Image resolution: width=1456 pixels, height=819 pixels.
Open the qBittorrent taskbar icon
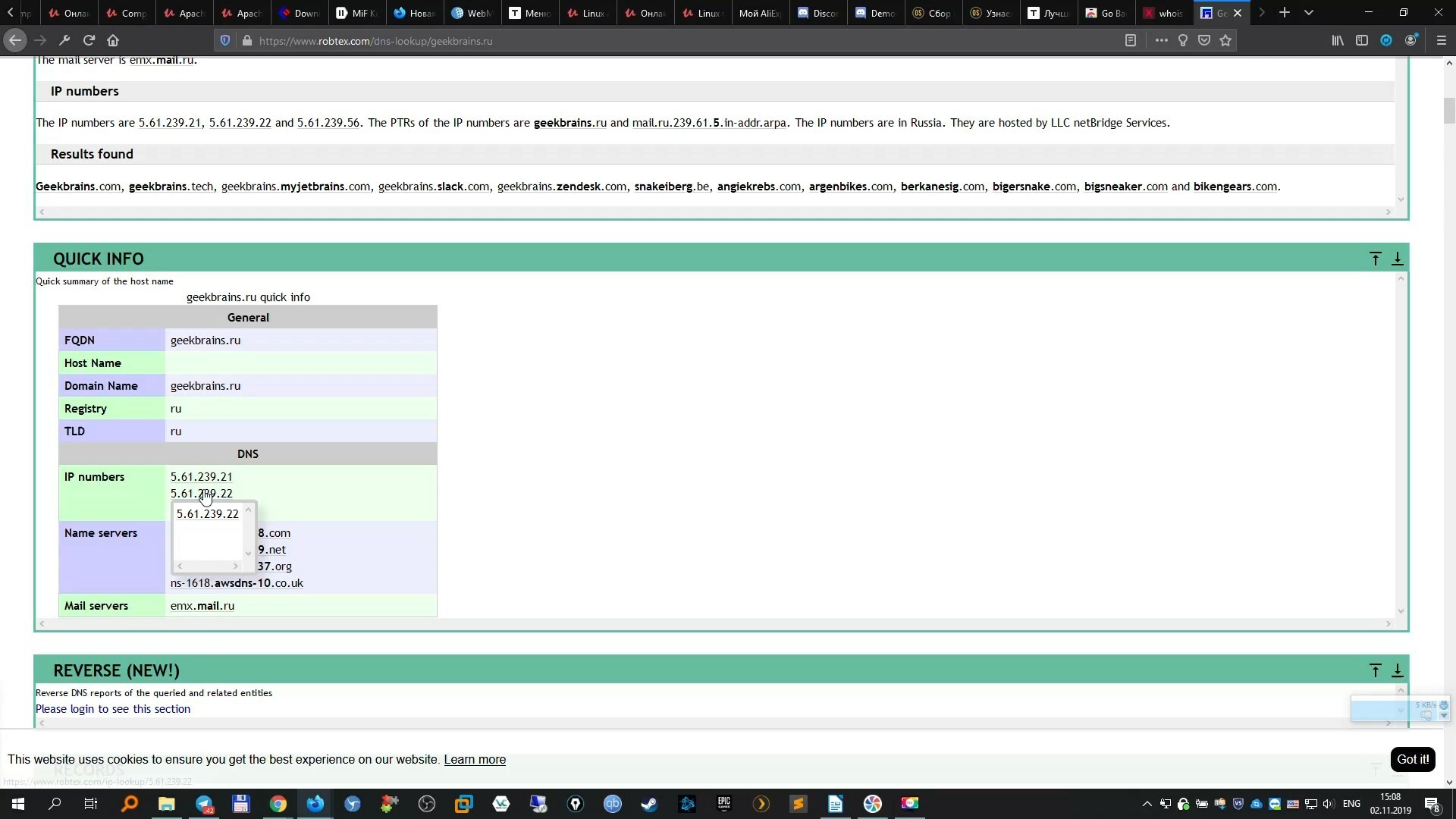[x=612, y=804]
